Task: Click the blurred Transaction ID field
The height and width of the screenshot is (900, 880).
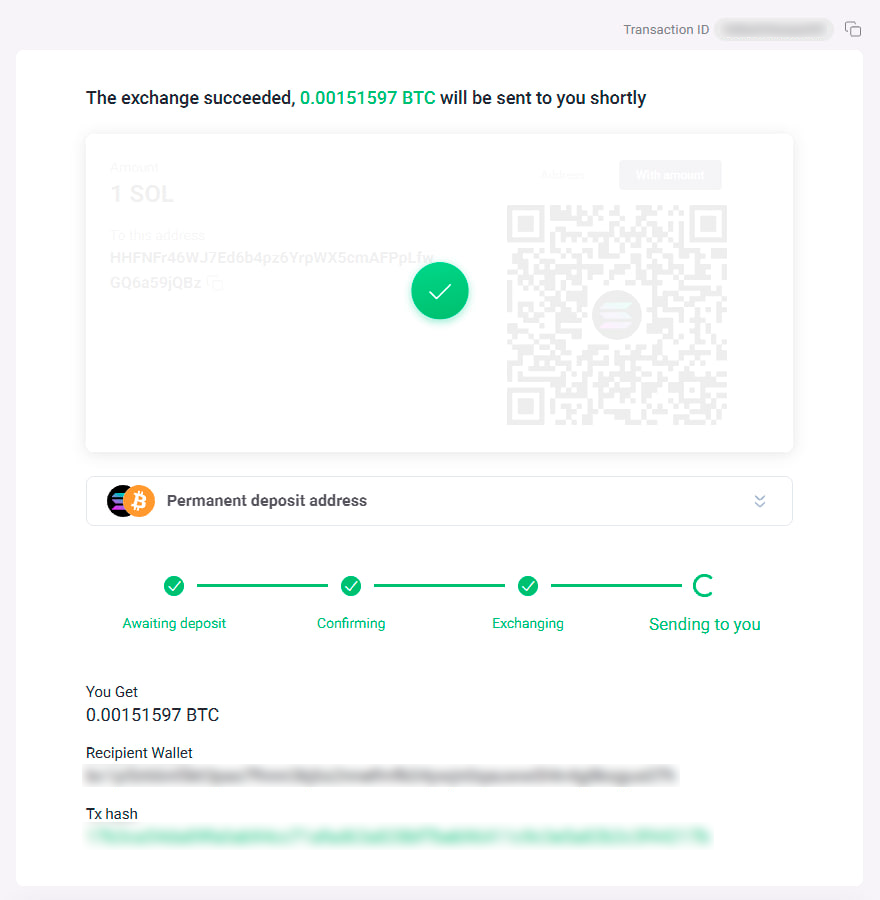Action: coord(773,29)
